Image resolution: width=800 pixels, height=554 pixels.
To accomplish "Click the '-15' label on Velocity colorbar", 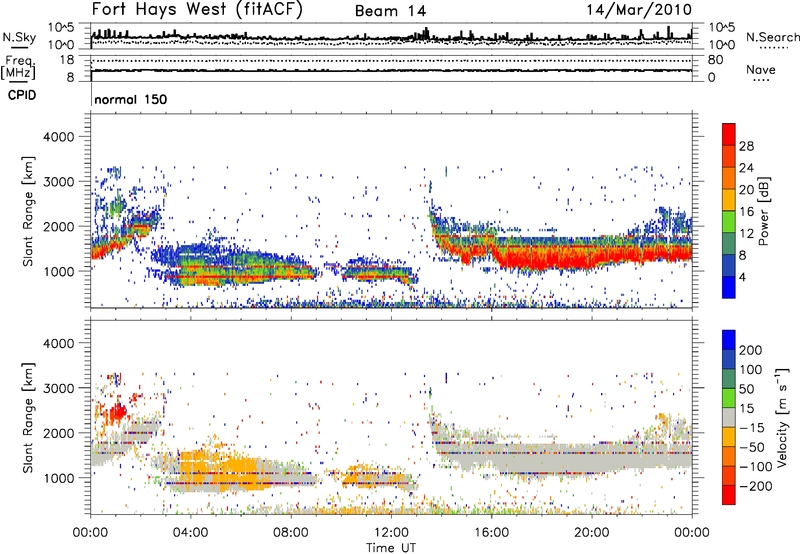I will [751, 427].
